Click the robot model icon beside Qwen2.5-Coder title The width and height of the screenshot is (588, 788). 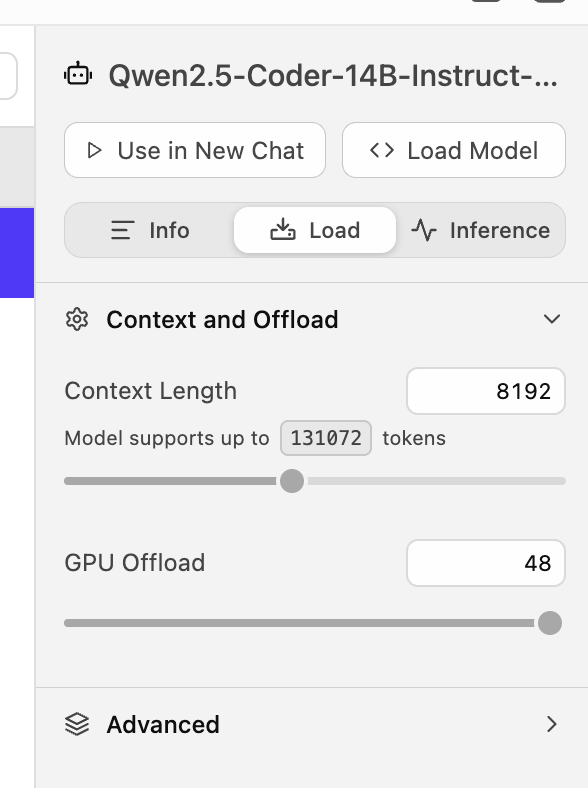coord(78,74)
